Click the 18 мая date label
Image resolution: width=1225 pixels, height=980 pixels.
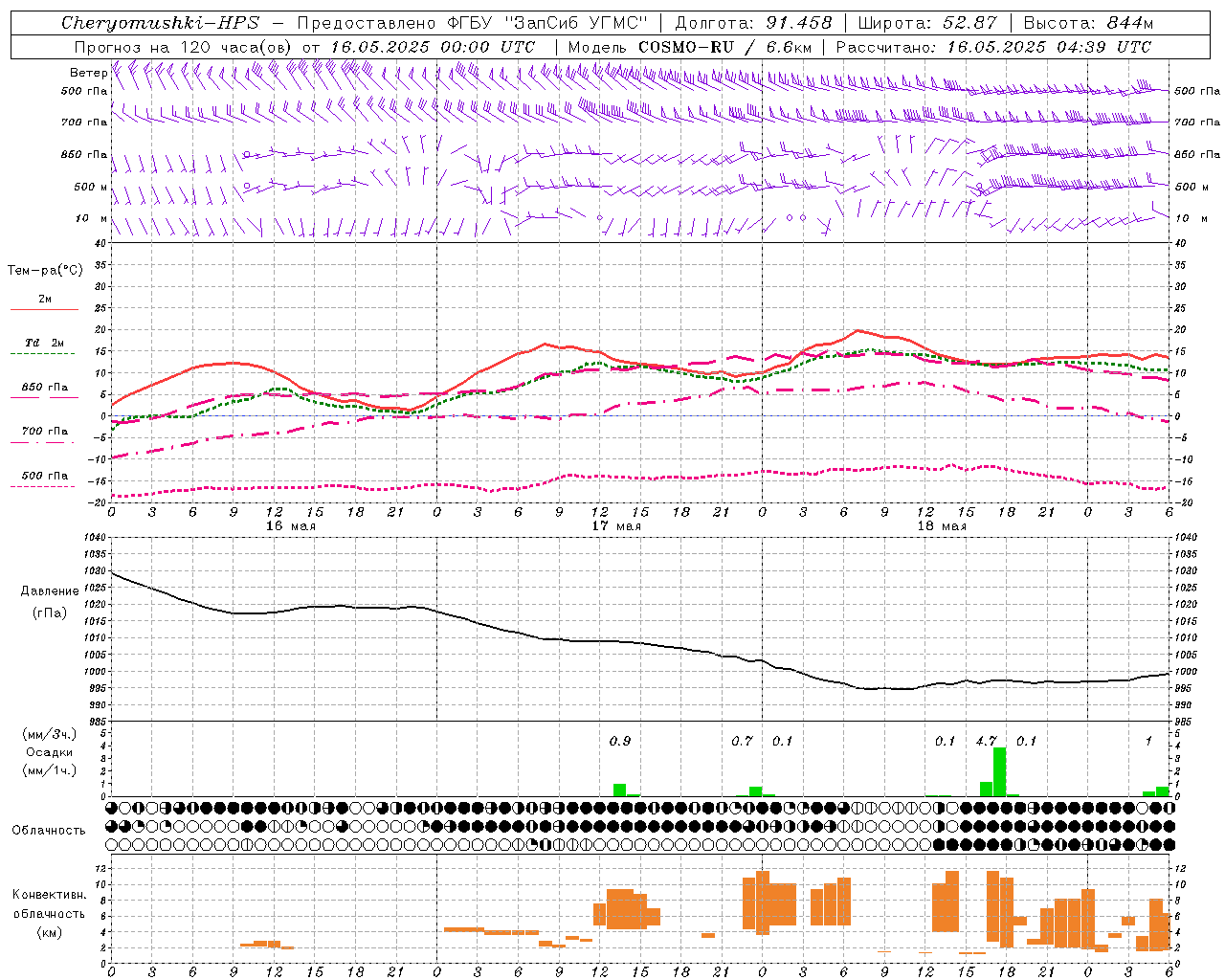[x=941, y=526]
